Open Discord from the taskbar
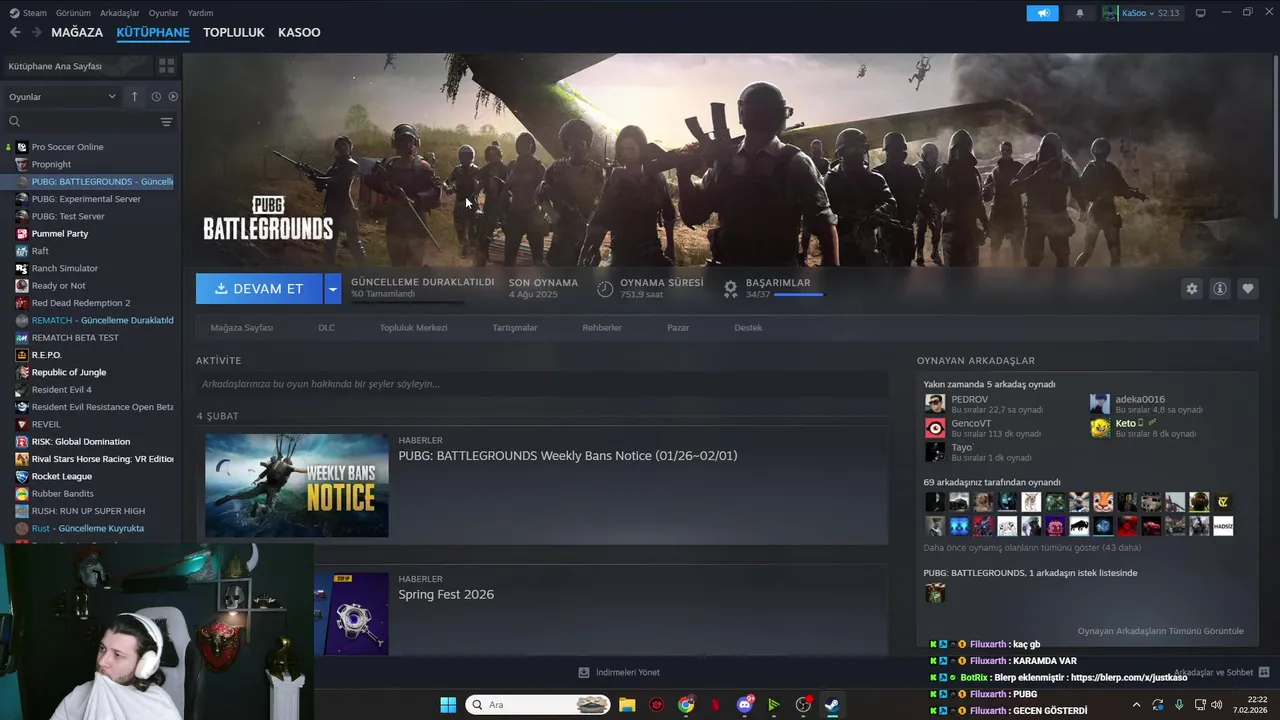Image resolution: width=1280 pixels, height=720 pixels. point(745,705)
